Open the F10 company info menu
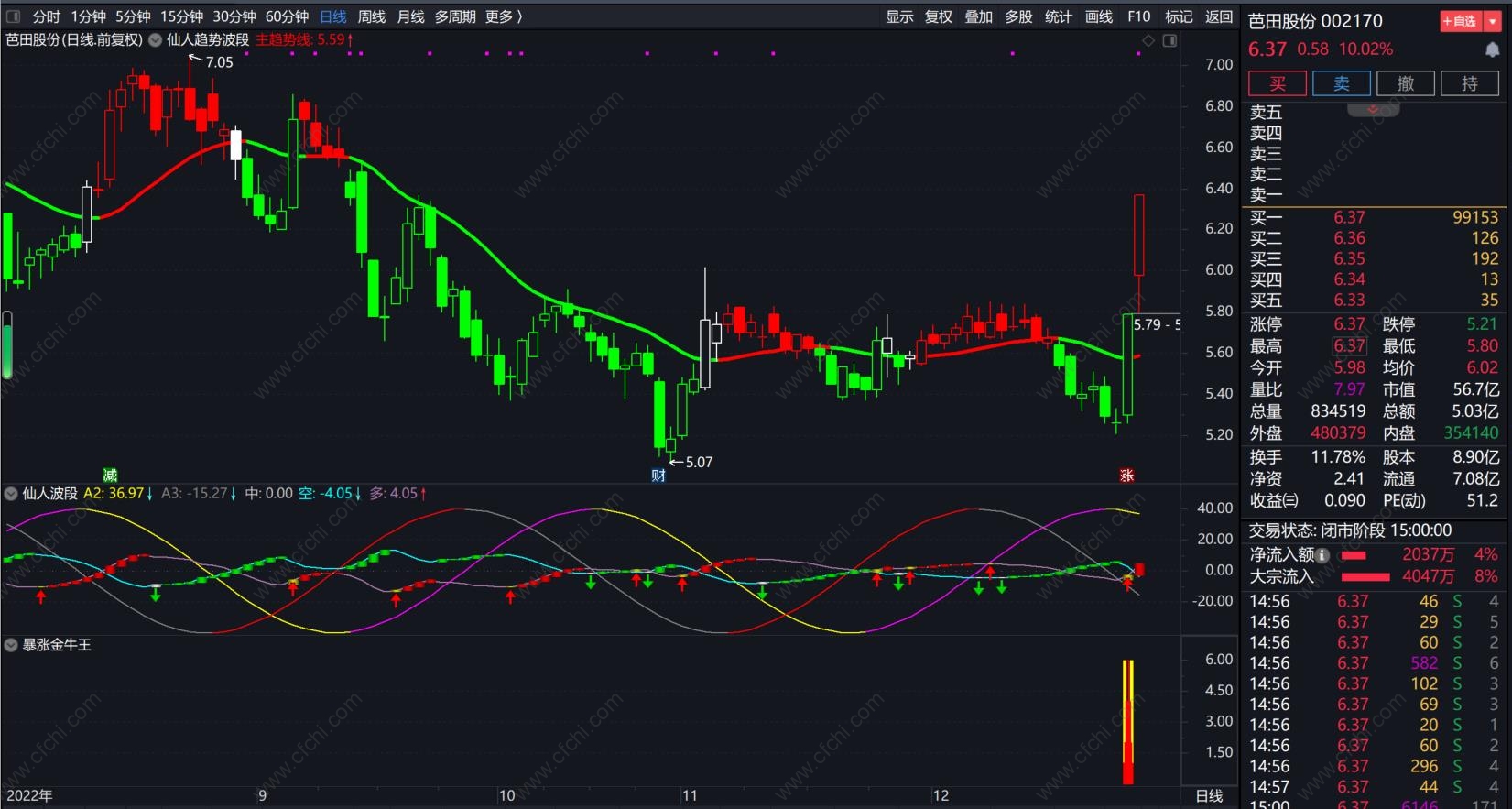 tap(1138, 16)
